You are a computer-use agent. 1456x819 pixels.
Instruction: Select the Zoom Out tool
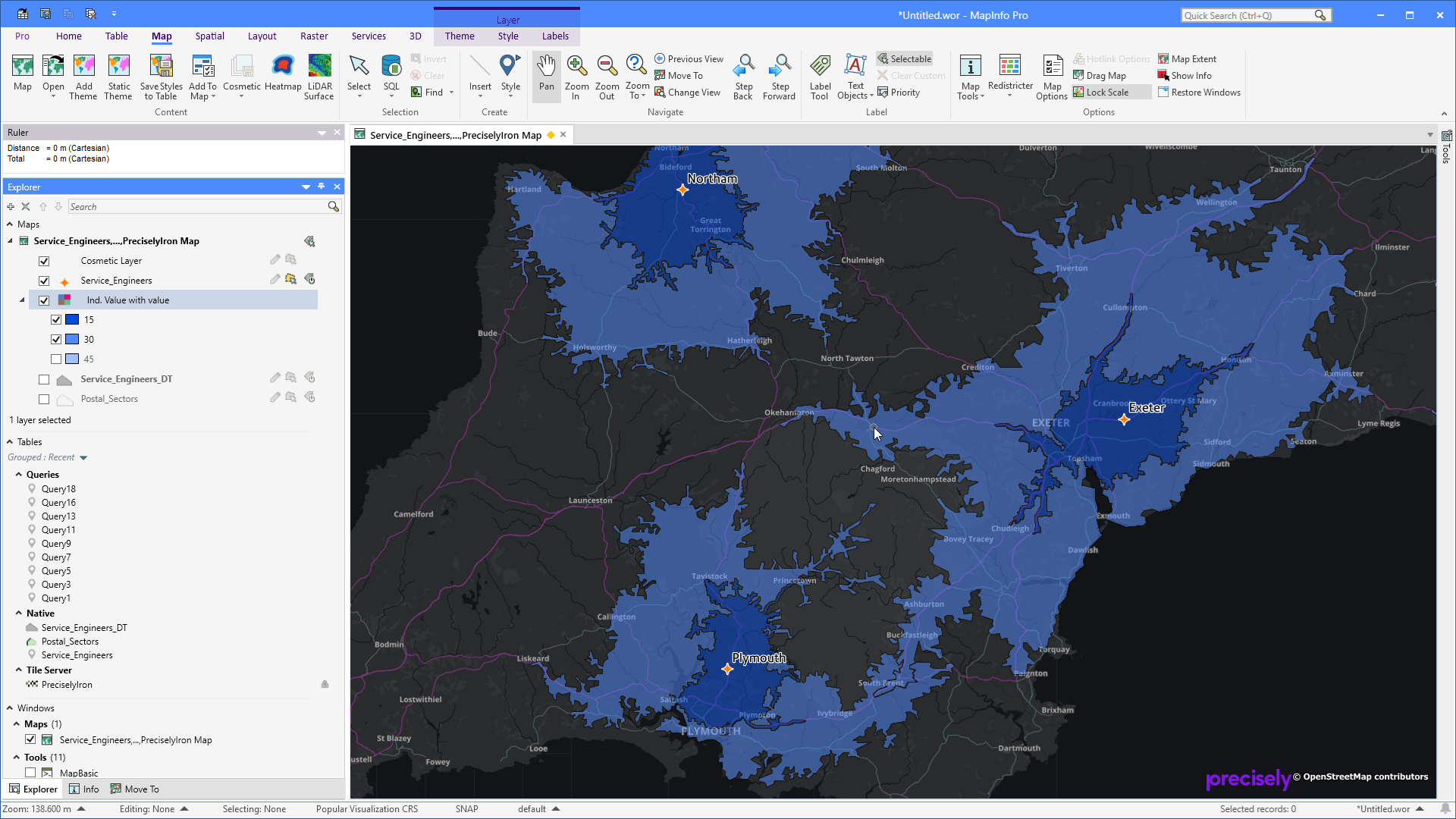click(607, 77)
